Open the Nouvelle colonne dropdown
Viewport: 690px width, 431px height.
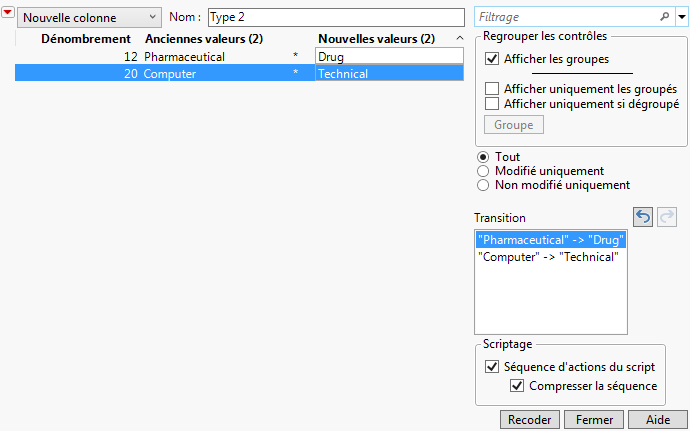[90, 17]
